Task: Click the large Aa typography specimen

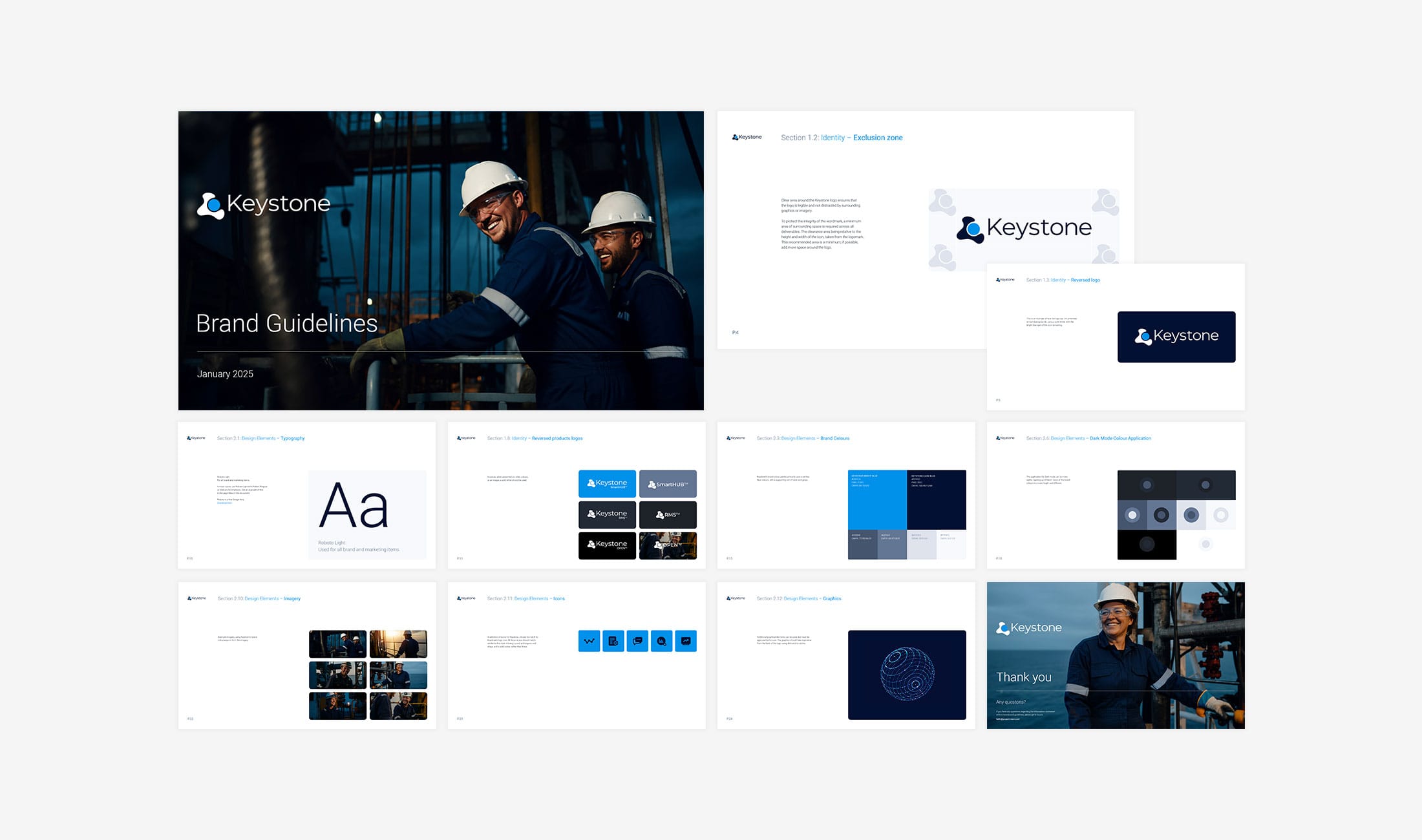Action: [x=354, y=506]
